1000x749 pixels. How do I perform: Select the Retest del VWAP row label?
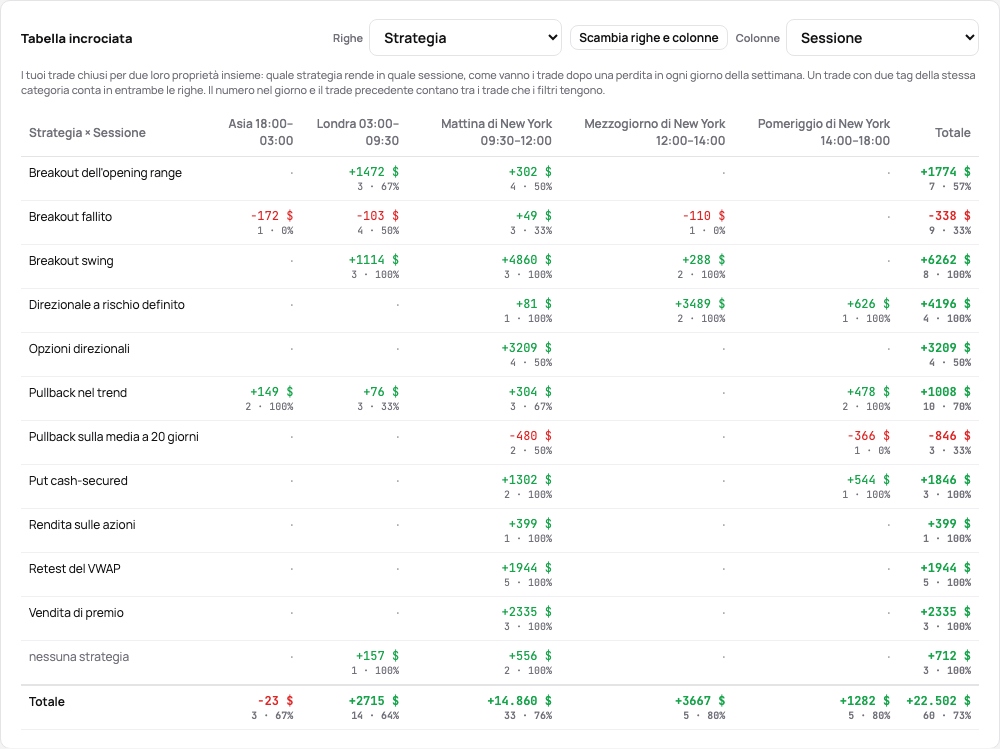(x=75, y=569)
